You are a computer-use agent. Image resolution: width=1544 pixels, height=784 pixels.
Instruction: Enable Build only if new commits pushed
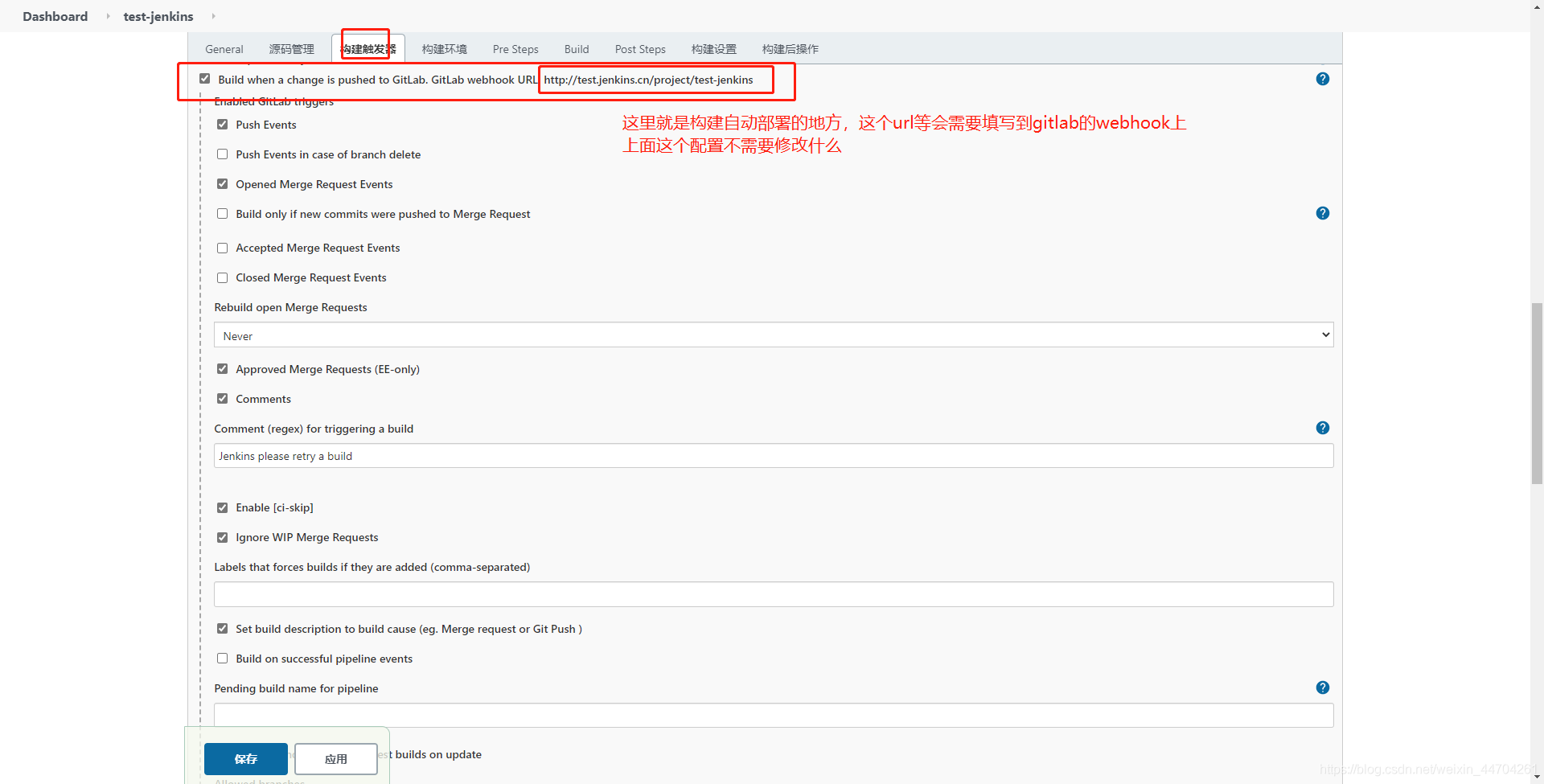click(223, 214)
